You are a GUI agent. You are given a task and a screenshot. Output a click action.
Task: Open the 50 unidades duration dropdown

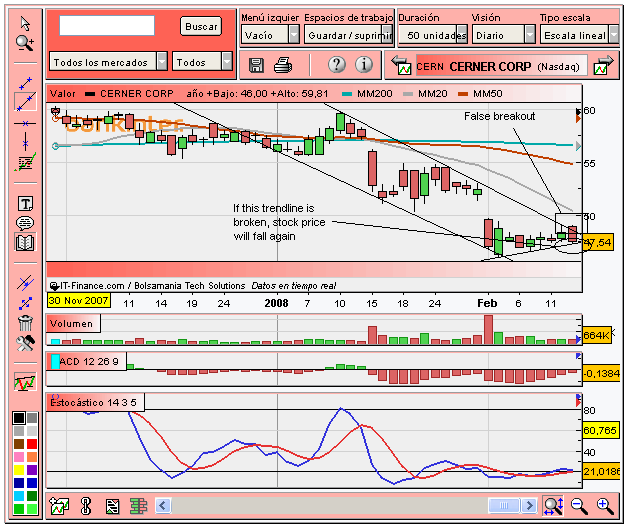pyautogui.click(x=433, y=35)
